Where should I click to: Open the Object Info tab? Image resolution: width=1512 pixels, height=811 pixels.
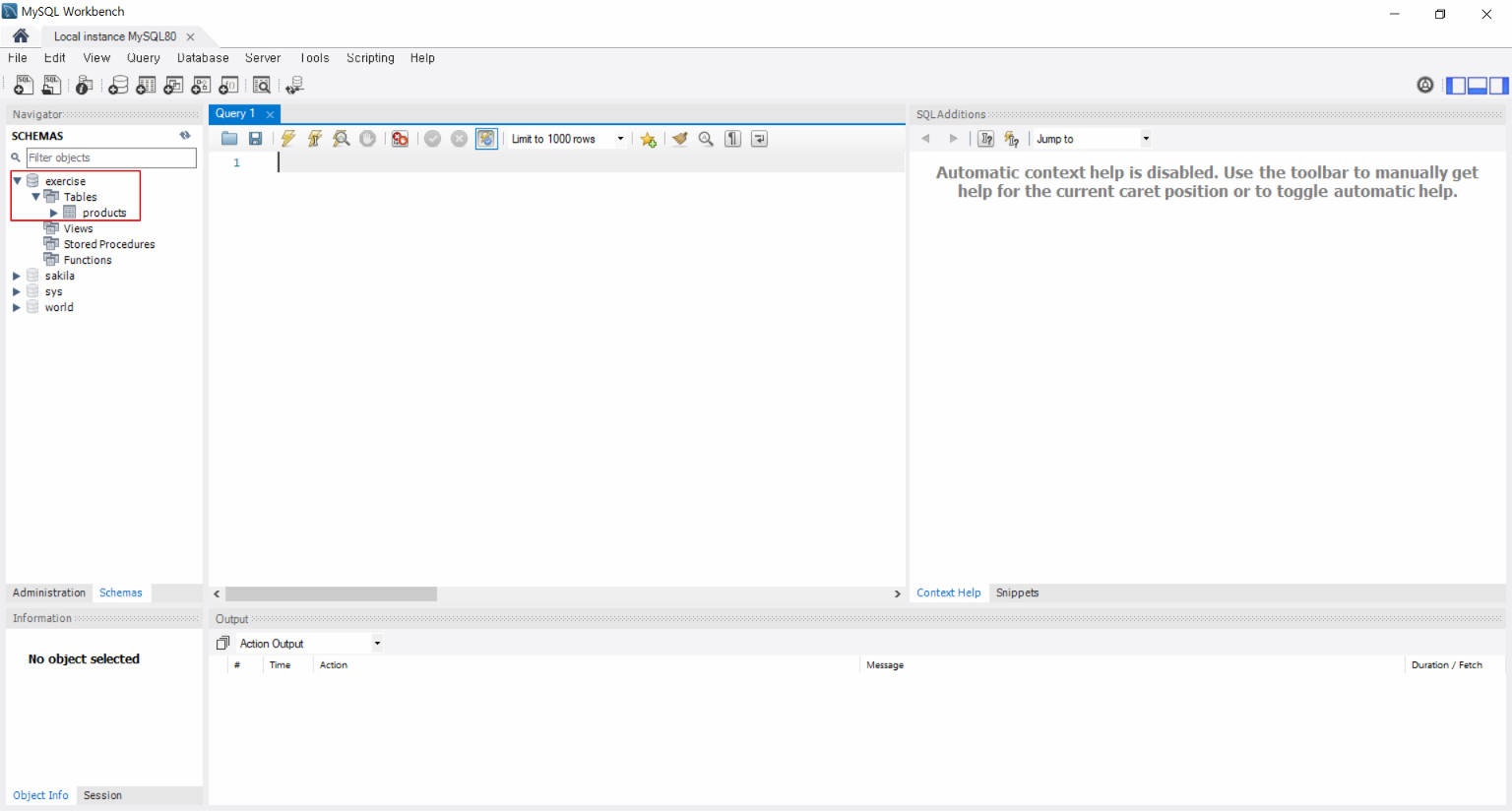[x=40, y=795]
